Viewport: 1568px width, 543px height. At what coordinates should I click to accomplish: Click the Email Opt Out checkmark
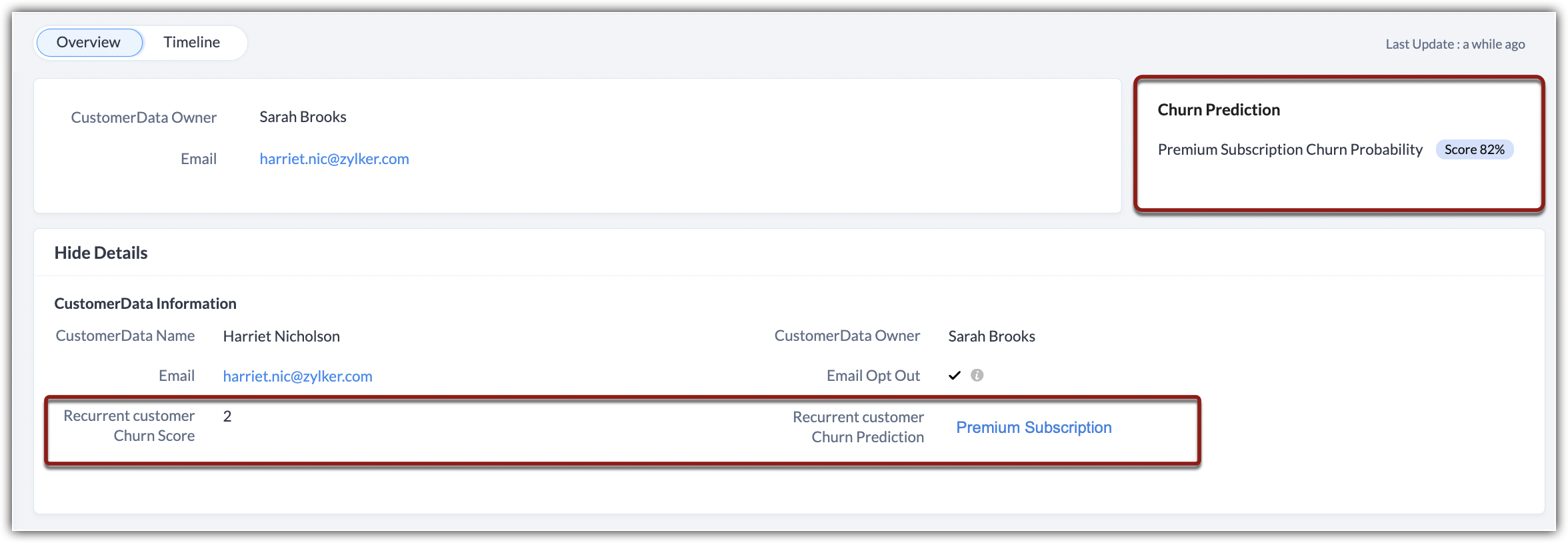click(955, 376)
